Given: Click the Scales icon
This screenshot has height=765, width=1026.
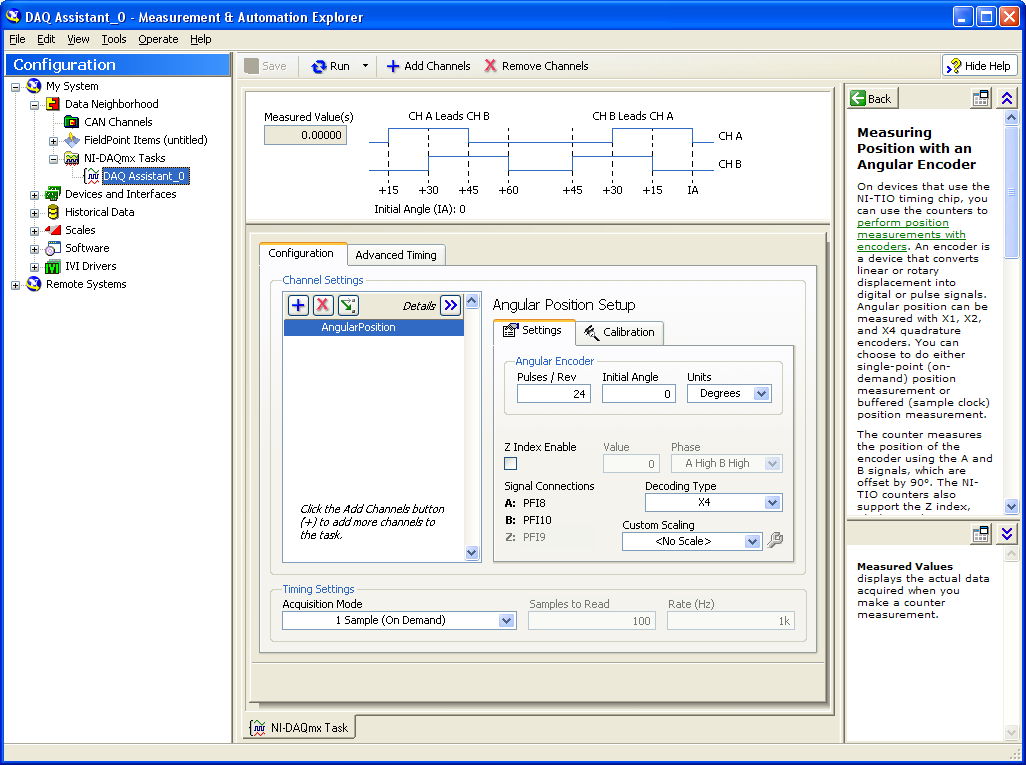Looking at the screenshot, I should [52, 230].
